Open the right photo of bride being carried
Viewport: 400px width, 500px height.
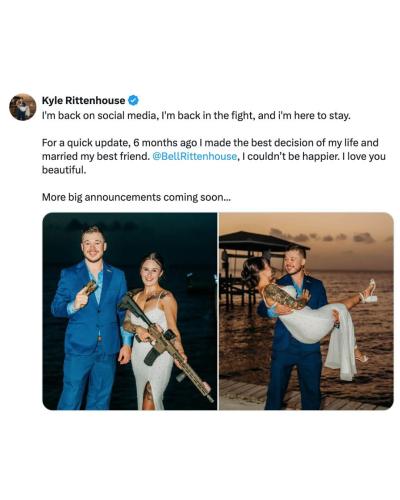[x=306, y=311]
